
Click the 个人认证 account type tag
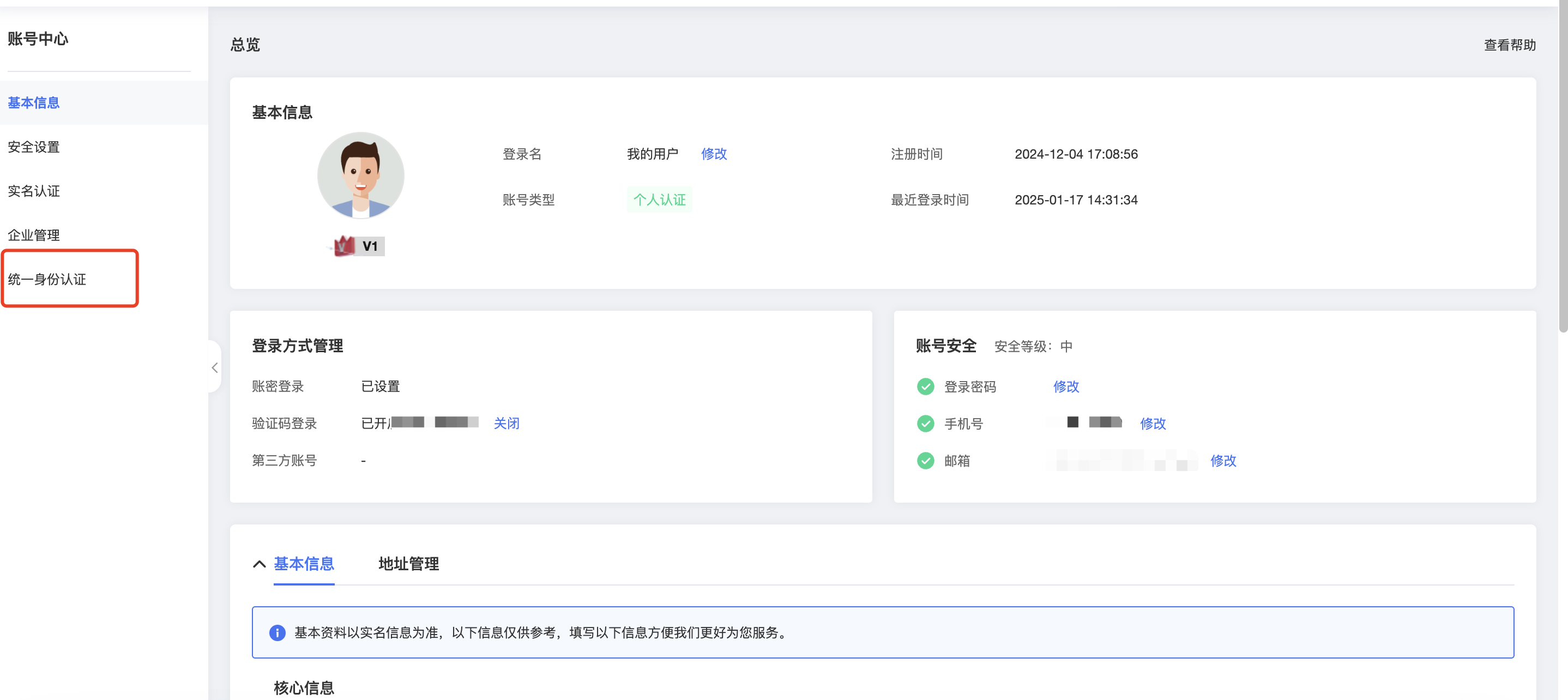coord(659,200)
